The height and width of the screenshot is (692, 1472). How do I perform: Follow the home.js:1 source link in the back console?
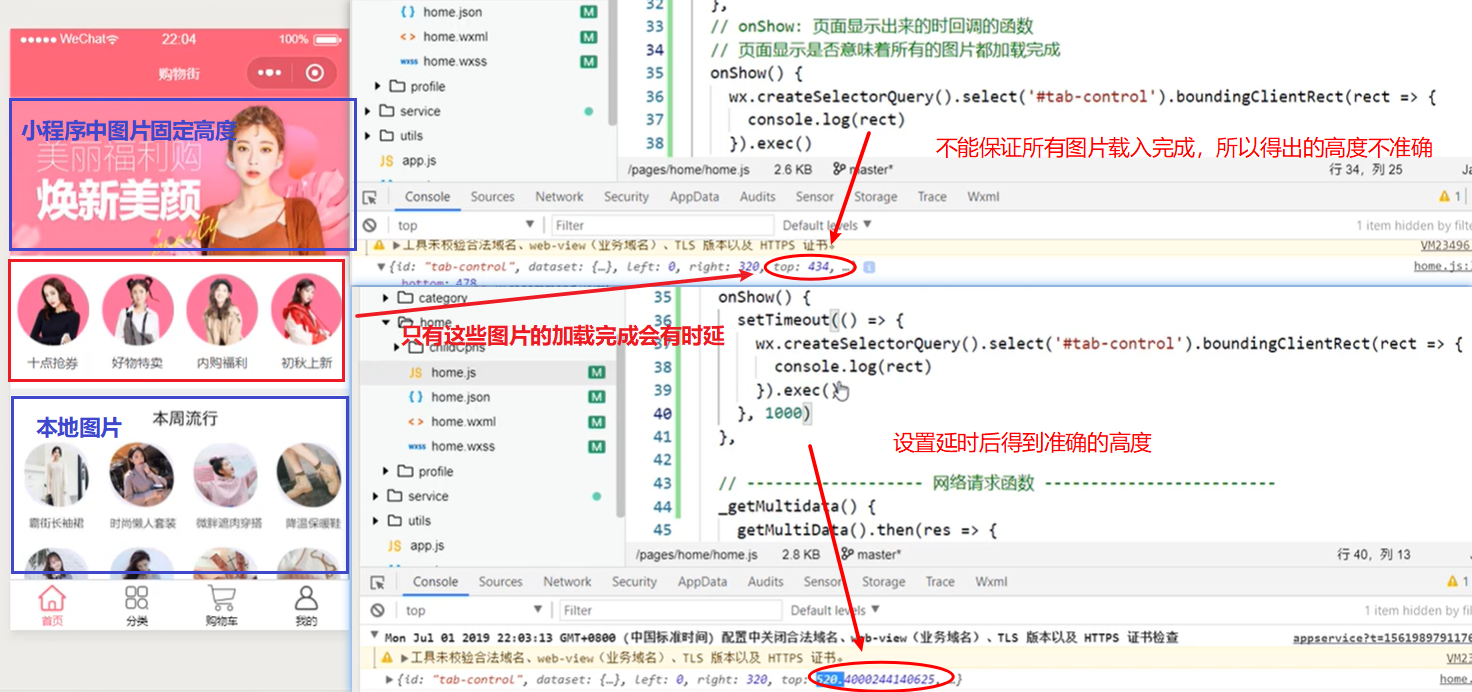pyautogui.click(x=1442, y=267)
